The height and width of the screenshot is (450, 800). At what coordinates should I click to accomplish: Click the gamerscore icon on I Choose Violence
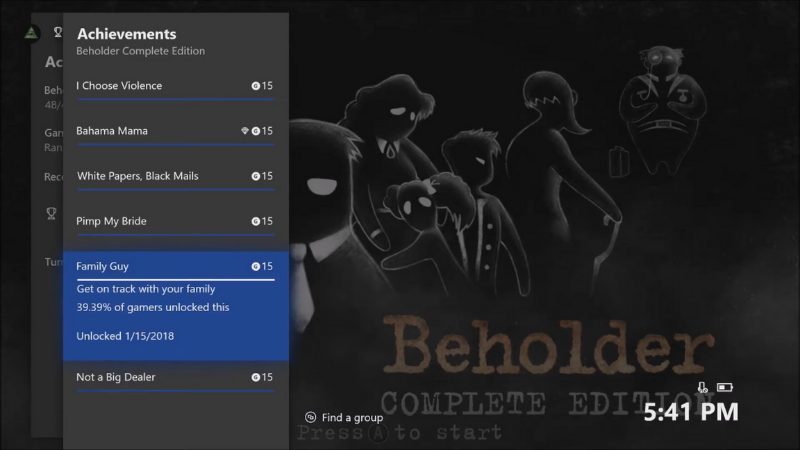[256, 86]
